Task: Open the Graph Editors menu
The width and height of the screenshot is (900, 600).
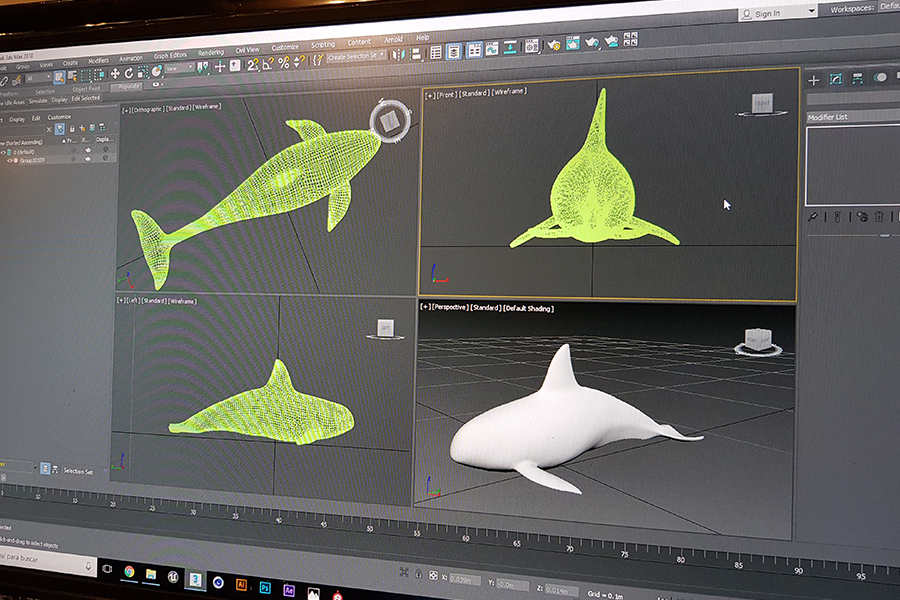Action: tap(170, 55)
